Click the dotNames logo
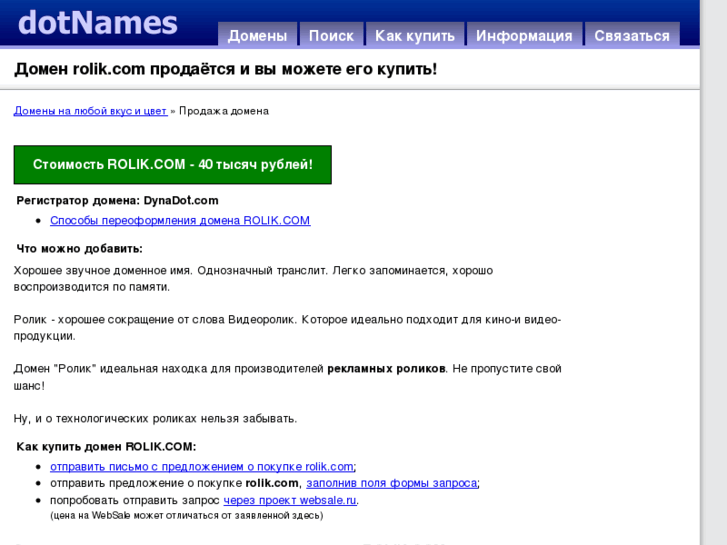The height and width of the screenshot is (545, 727). 98,23
